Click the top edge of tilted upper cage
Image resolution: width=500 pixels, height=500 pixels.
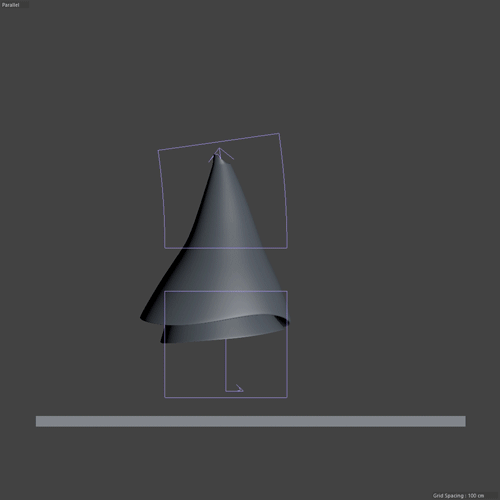(219, 142)
